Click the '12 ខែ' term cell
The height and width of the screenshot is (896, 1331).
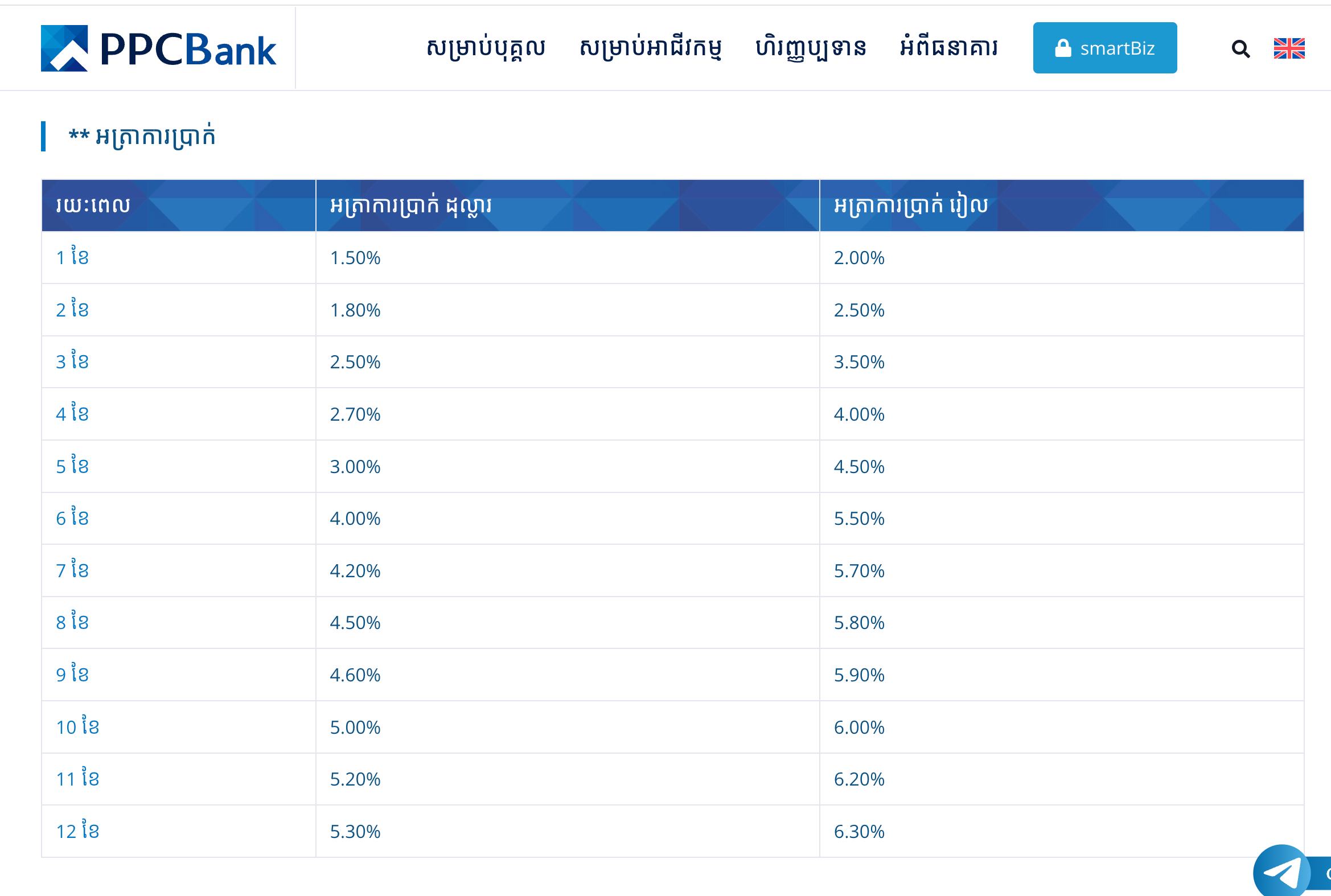[x=77, y=832]
